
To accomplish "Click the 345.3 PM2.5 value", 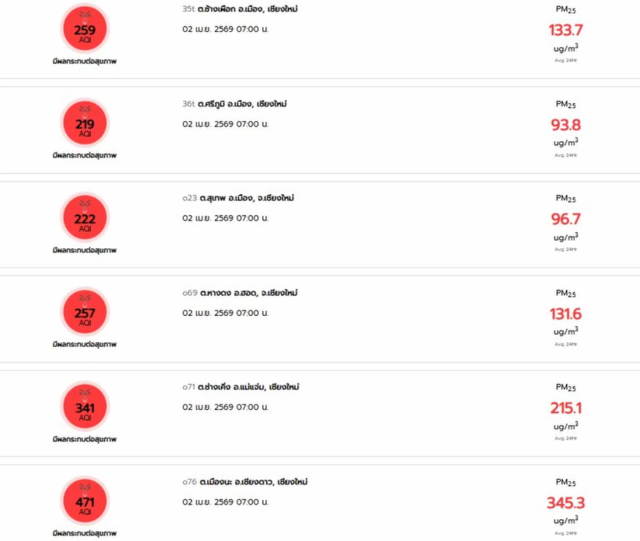I will click(x=565, y=502).
